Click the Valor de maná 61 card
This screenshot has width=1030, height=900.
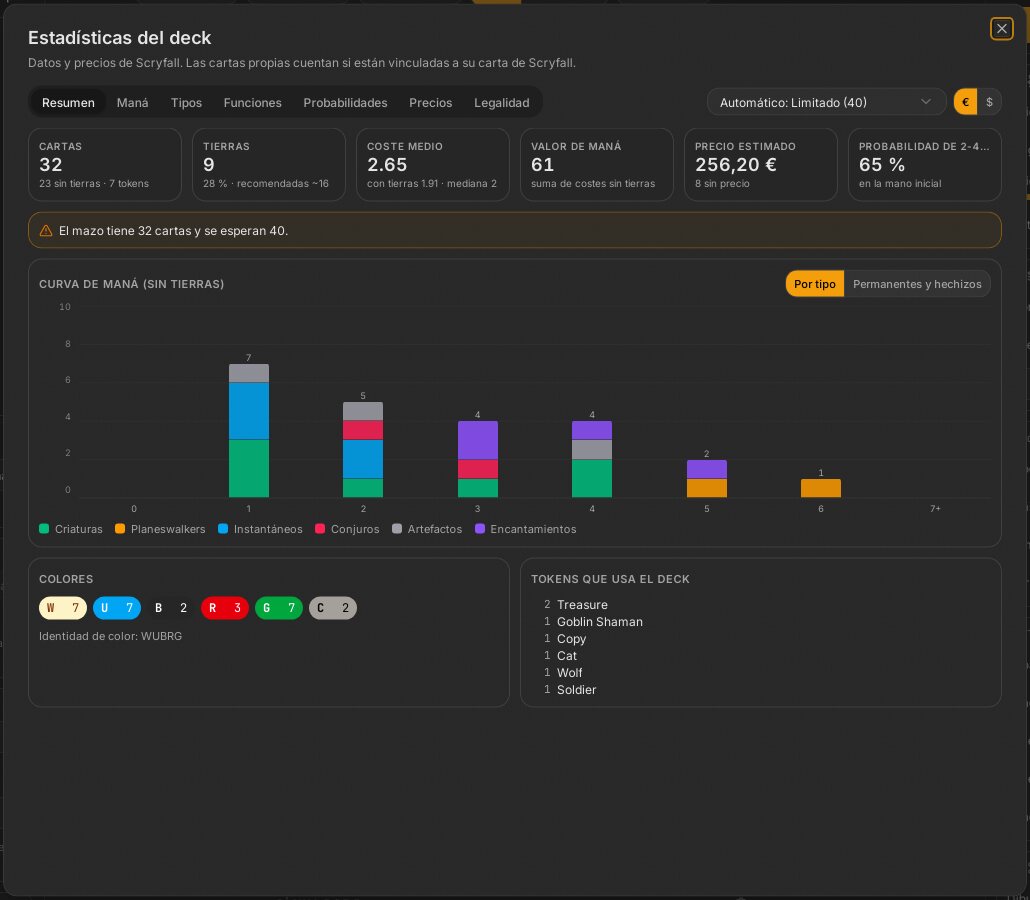pos(596,164)
